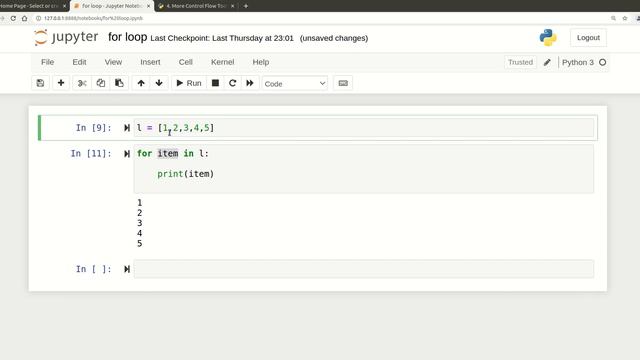The height and width of the screenshot is (360, 640).
Task: Open the command palette keyboard icon
Action: pyautogui.click(x=343, y=83)
